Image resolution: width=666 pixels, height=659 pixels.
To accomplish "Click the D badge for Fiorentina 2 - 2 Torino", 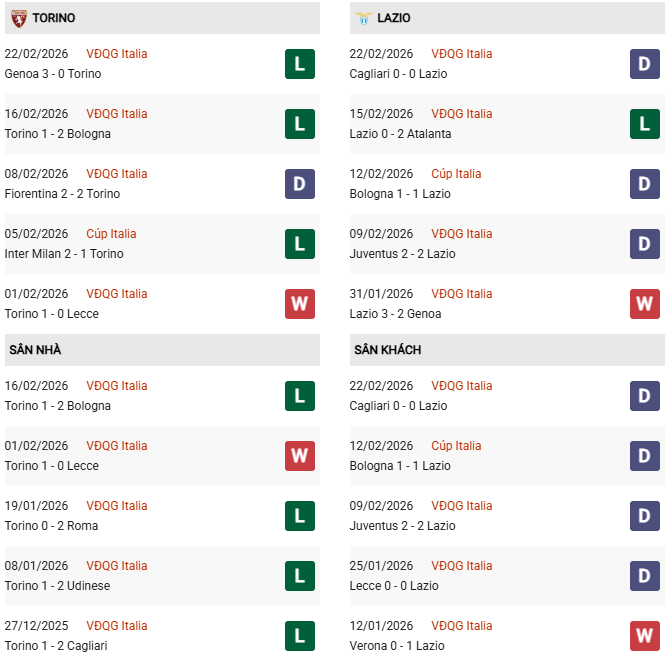I will [300, 184].
